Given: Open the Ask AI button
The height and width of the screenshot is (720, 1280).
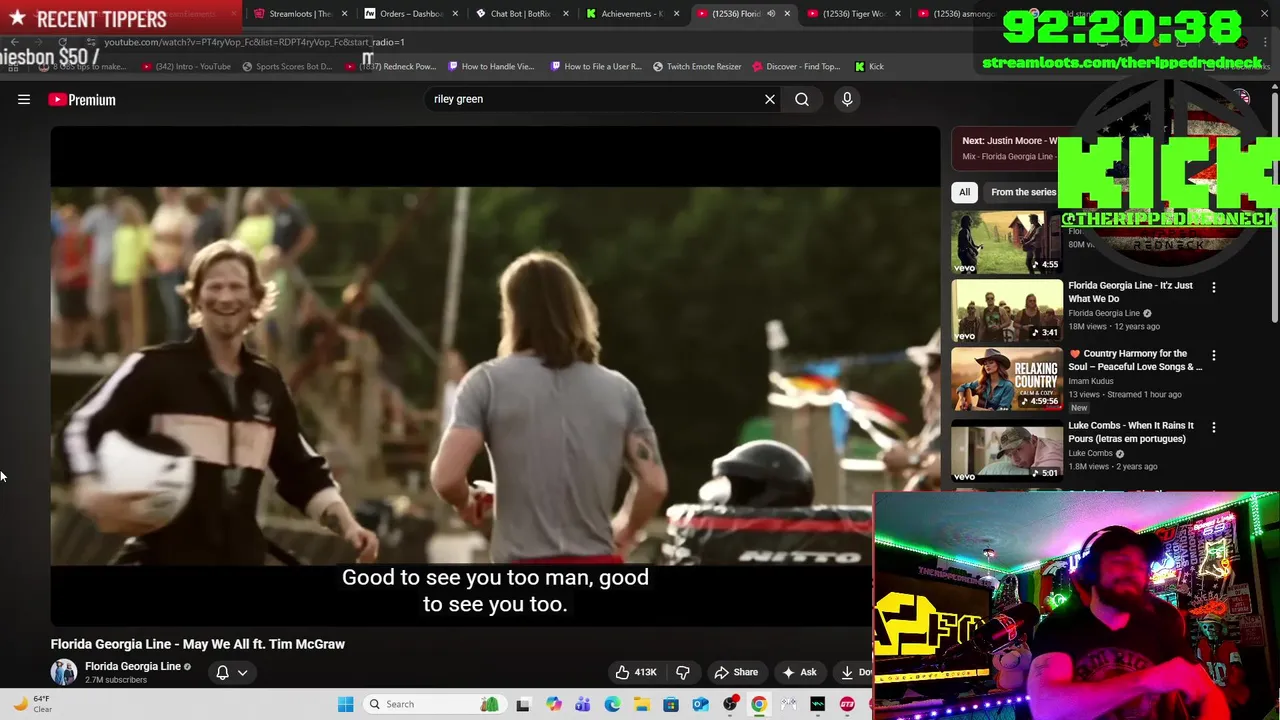Looking at the screenshot, I should tap(799, 672).
